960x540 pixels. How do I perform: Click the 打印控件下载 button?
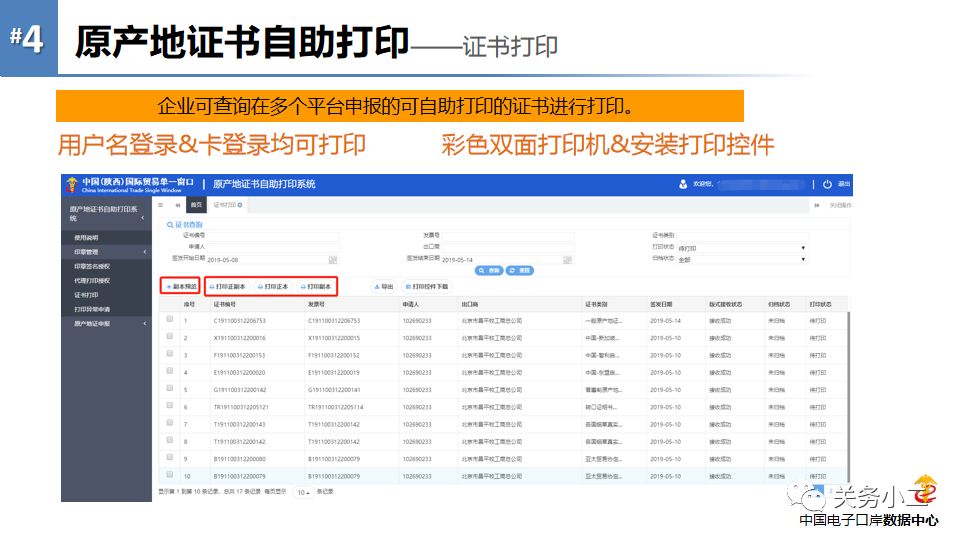pyautogui.click(x=427, y=287)
